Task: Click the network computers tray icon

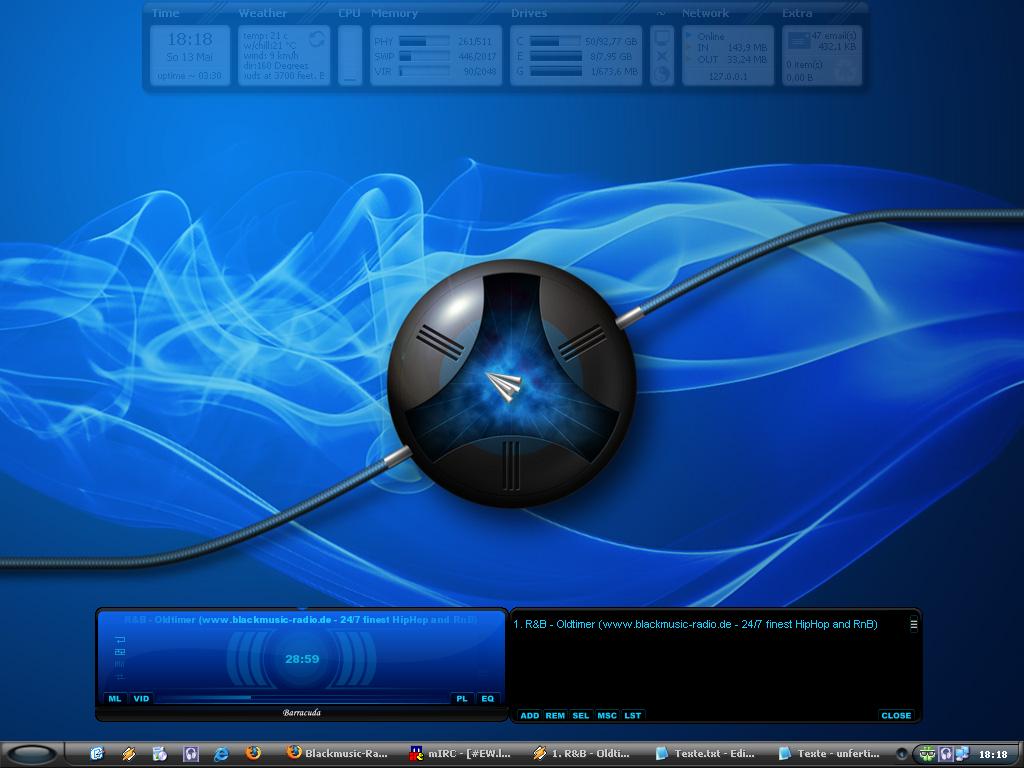Action: point(962,754)
